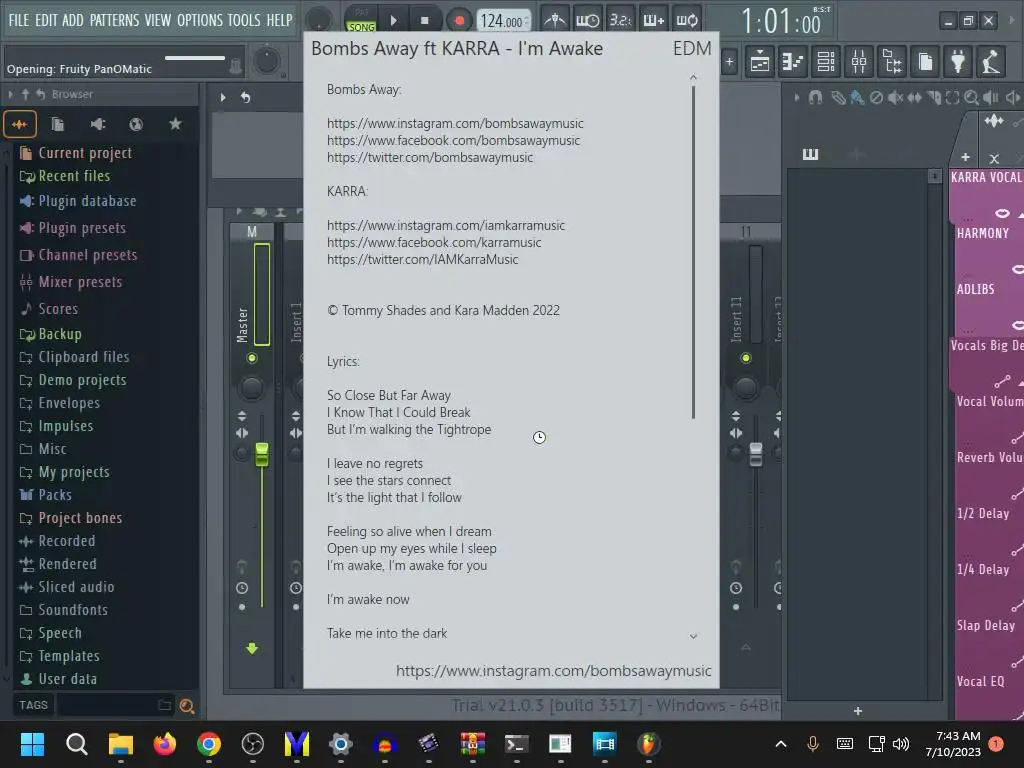Open Firefox from the taskbar
Image resolution: width=1024 pixels, height=768 pixels.
[165, 743]
